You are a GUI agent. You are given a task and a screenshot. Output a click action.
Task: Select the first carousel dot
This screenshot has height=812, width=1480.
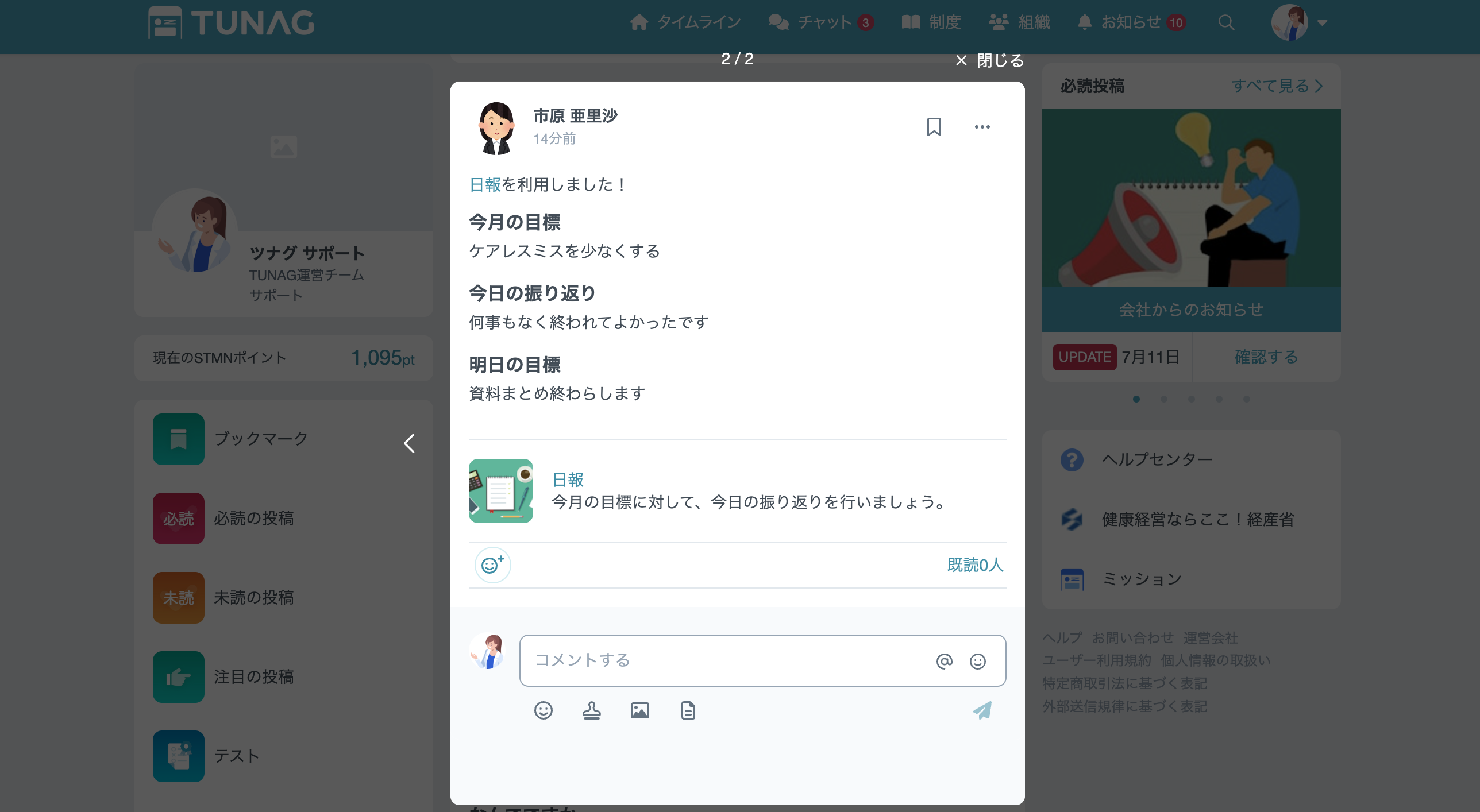tap(1136, 399)
